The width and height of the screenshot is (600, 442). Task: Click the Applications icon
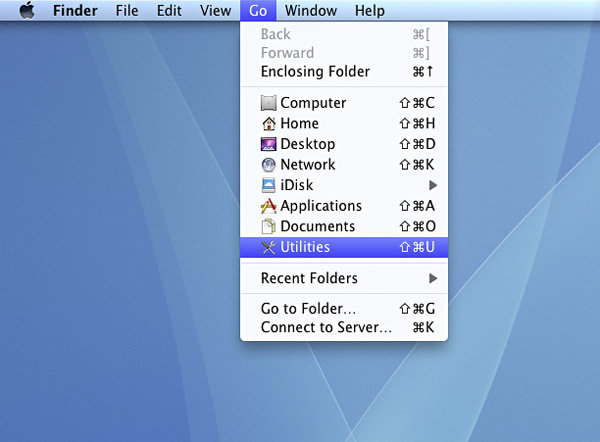(268, 206)
